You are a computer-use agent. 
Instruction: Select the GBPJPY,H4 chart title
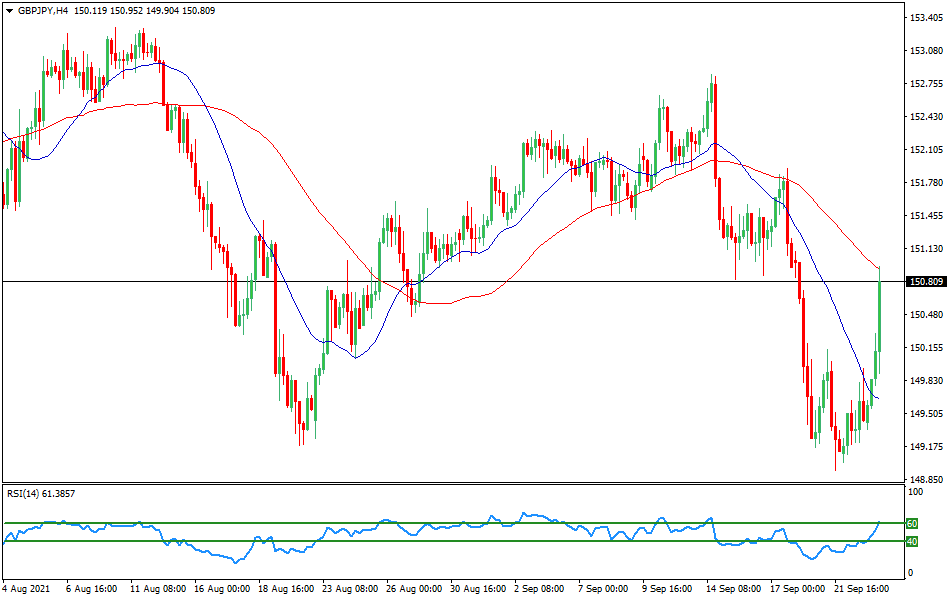(47, 10)
